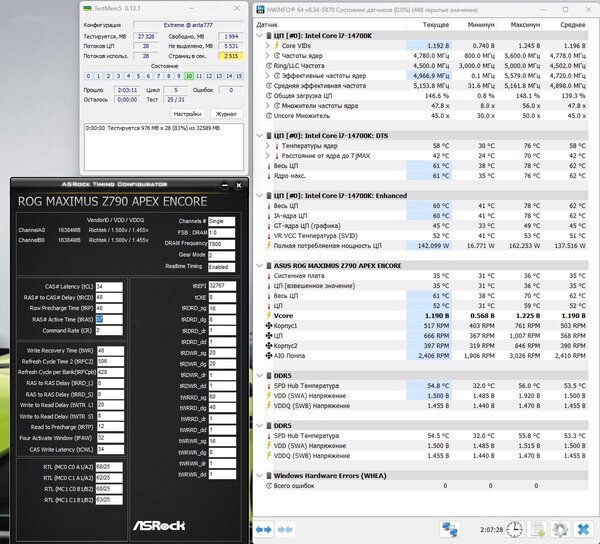The height and width of the screenshot is (544, 600).
Task: Collapse the Windows Hardware Errors (WHEA) group
Action: pos(259,476)
